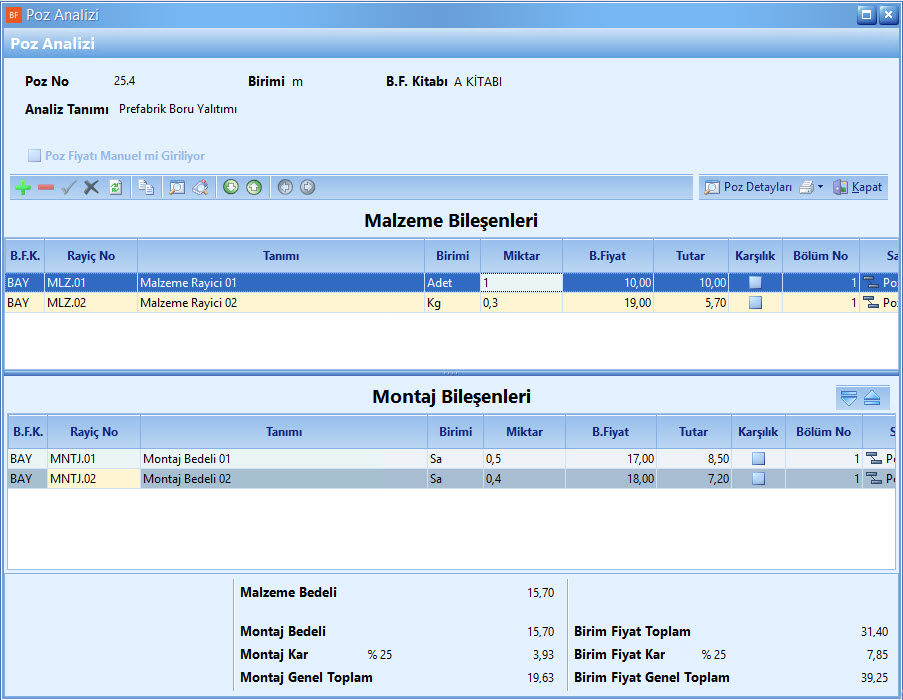Open the printer dropdown arrow

[x=820, y=187]
